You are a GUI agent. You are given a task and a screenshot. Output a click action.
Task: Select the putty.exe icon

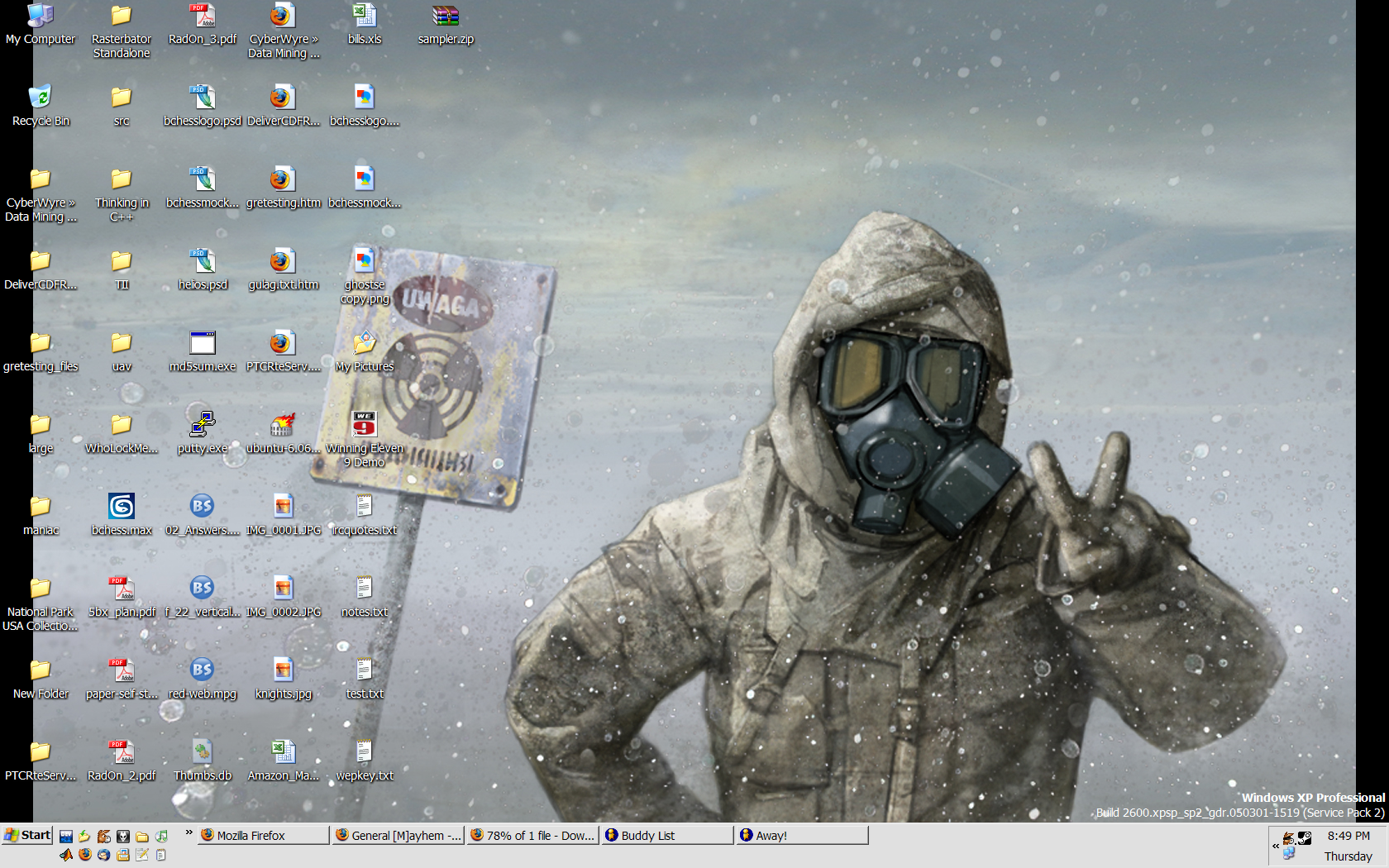pyautogui.click(x=203, y=433)
